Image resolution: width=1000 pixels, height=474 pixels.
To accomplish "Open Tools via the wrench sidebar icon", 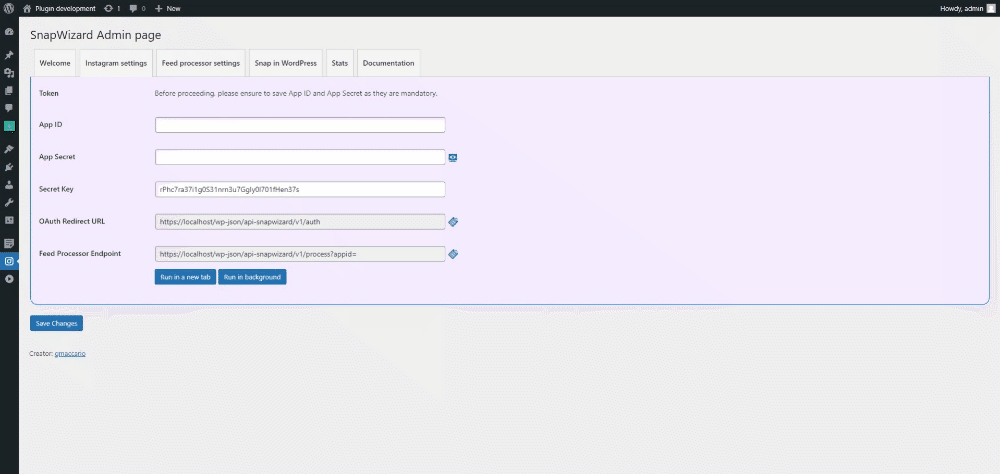I will [x=9, y=202].
